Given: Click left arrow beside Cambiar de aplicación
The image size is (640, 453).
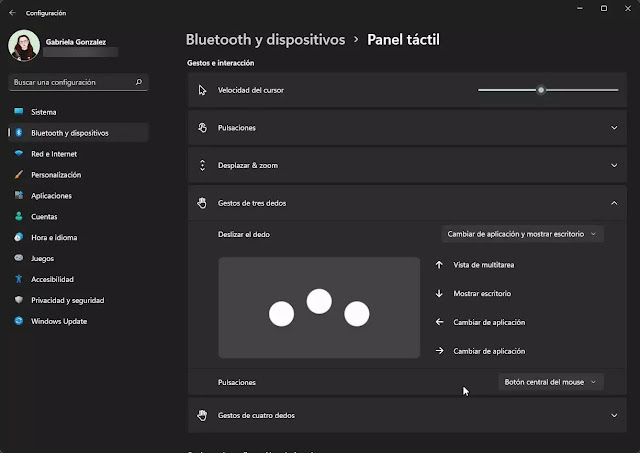Looking at the screenshot, I should point(439,322).
